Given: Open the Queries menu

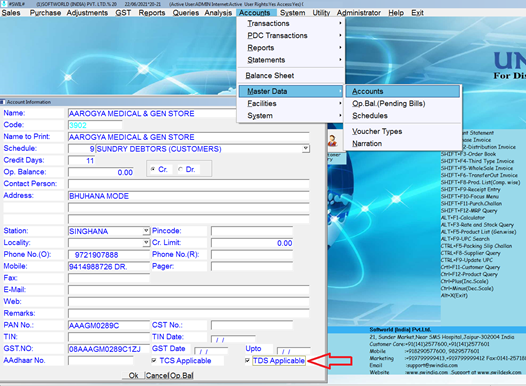Looking at the screenshot, I should click(x=186, y=13).
